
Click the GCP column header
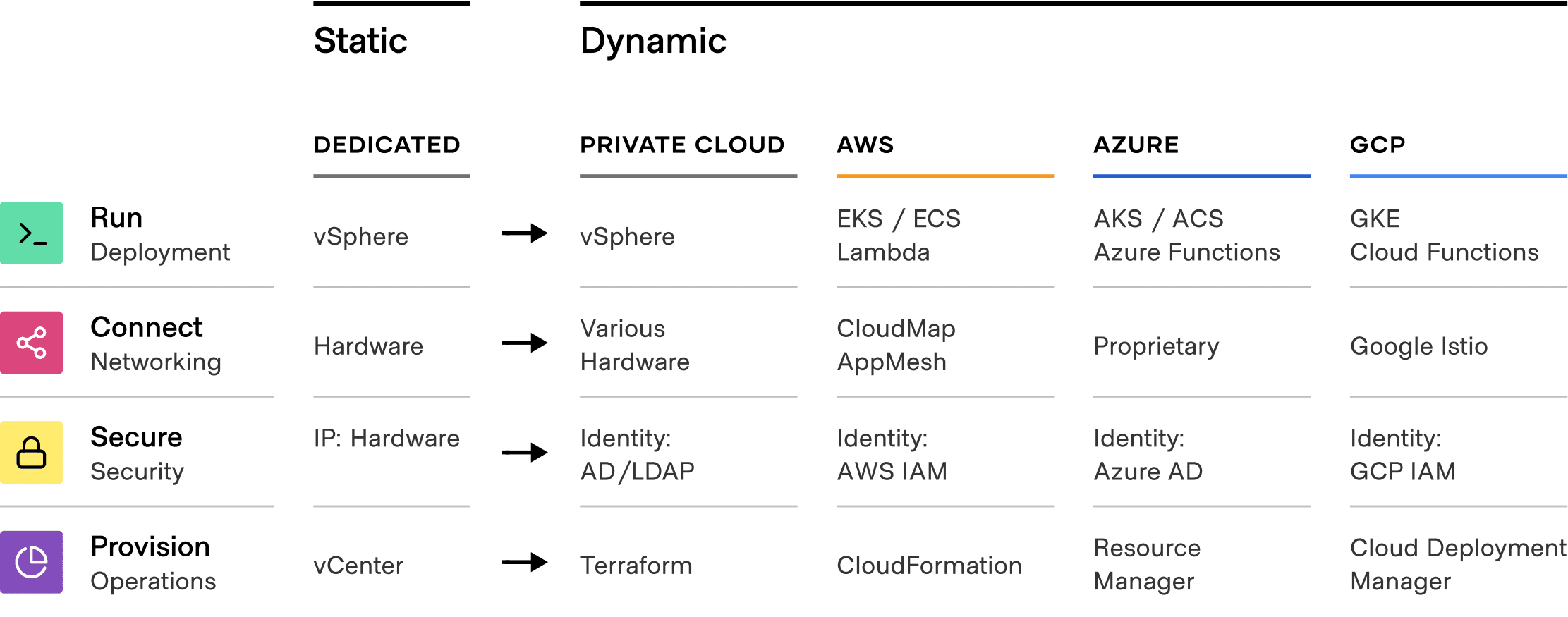(x=1378, y=145)
